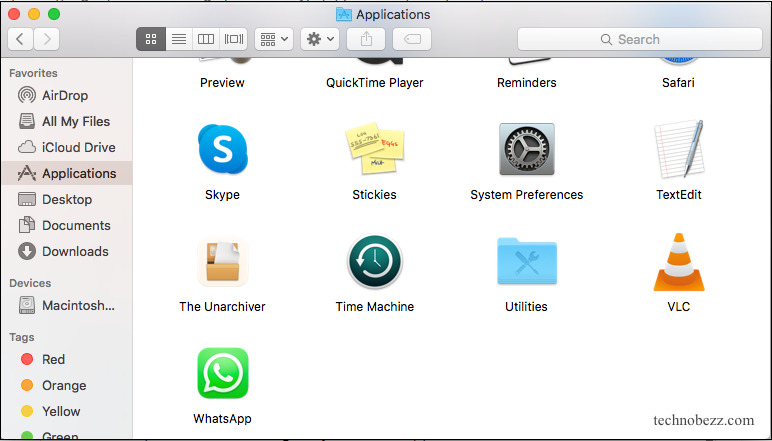Click the Time Machine name label
Viewport: 772px width, 441px height.
click(375, 307)
